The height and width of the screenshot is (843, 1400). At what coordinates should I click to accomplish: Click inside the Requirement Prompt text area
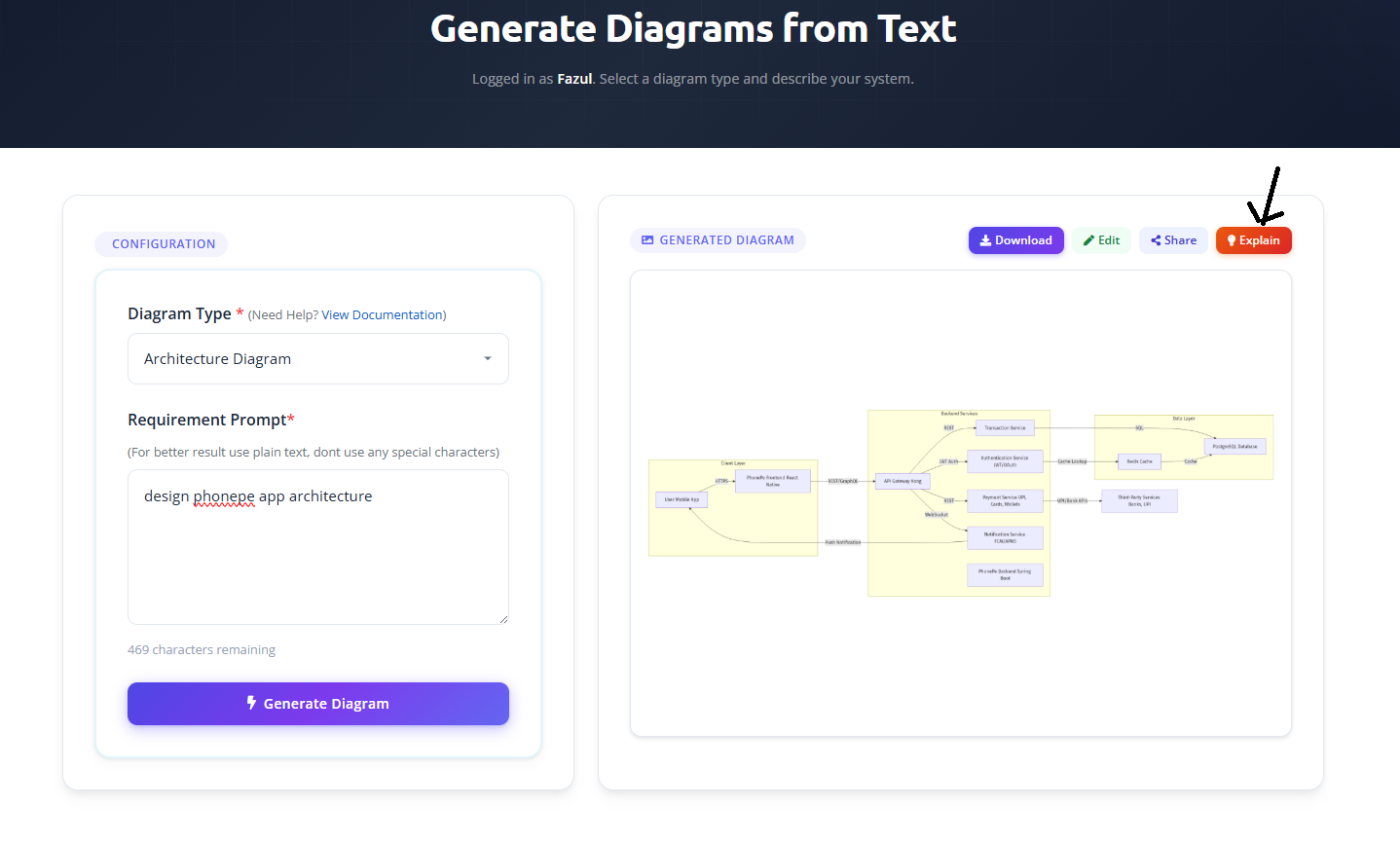click(318, 547)
